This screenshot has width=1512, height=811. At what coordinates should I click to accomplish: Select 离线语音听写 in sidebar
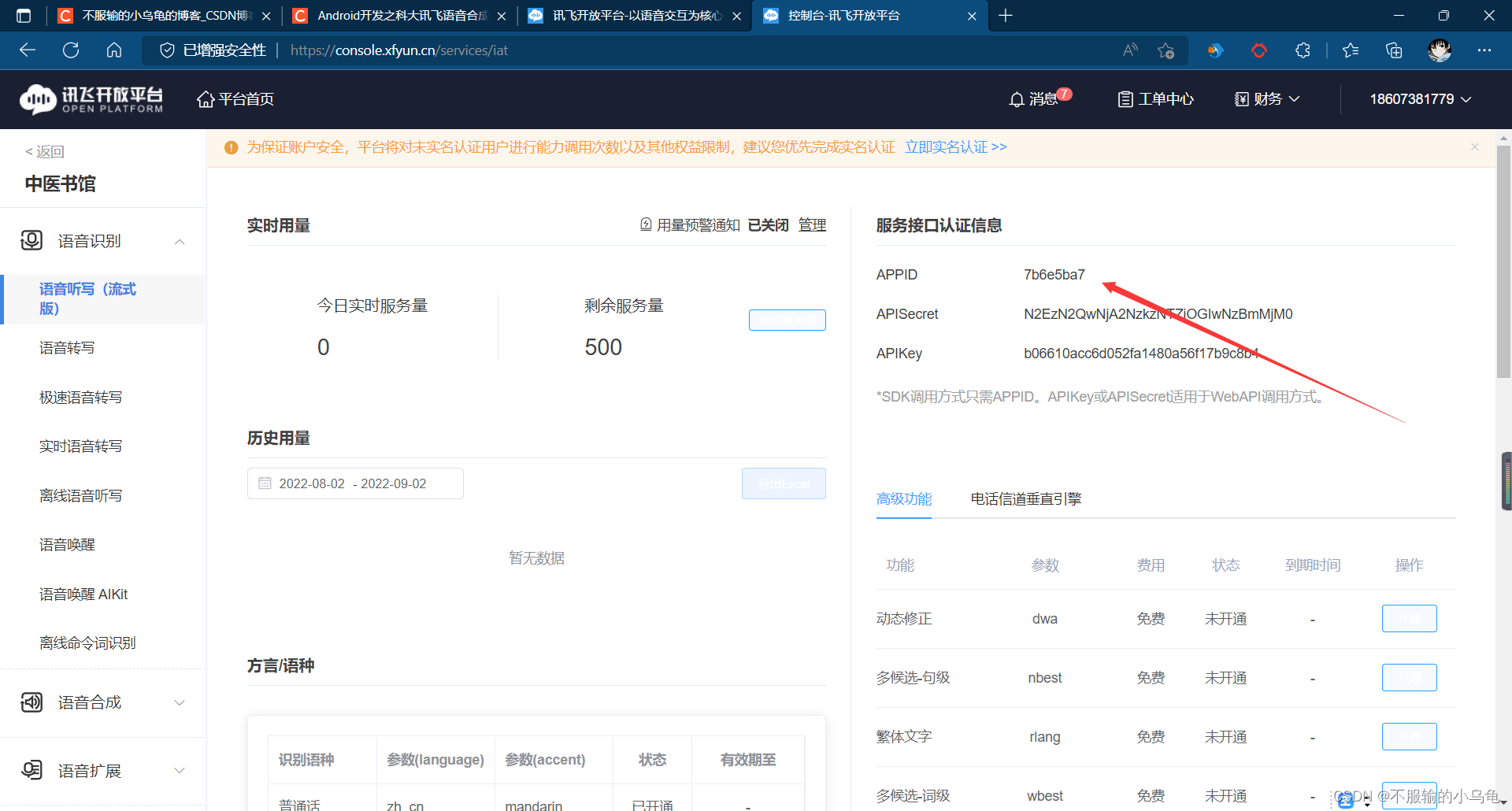(x=80, y=496)
